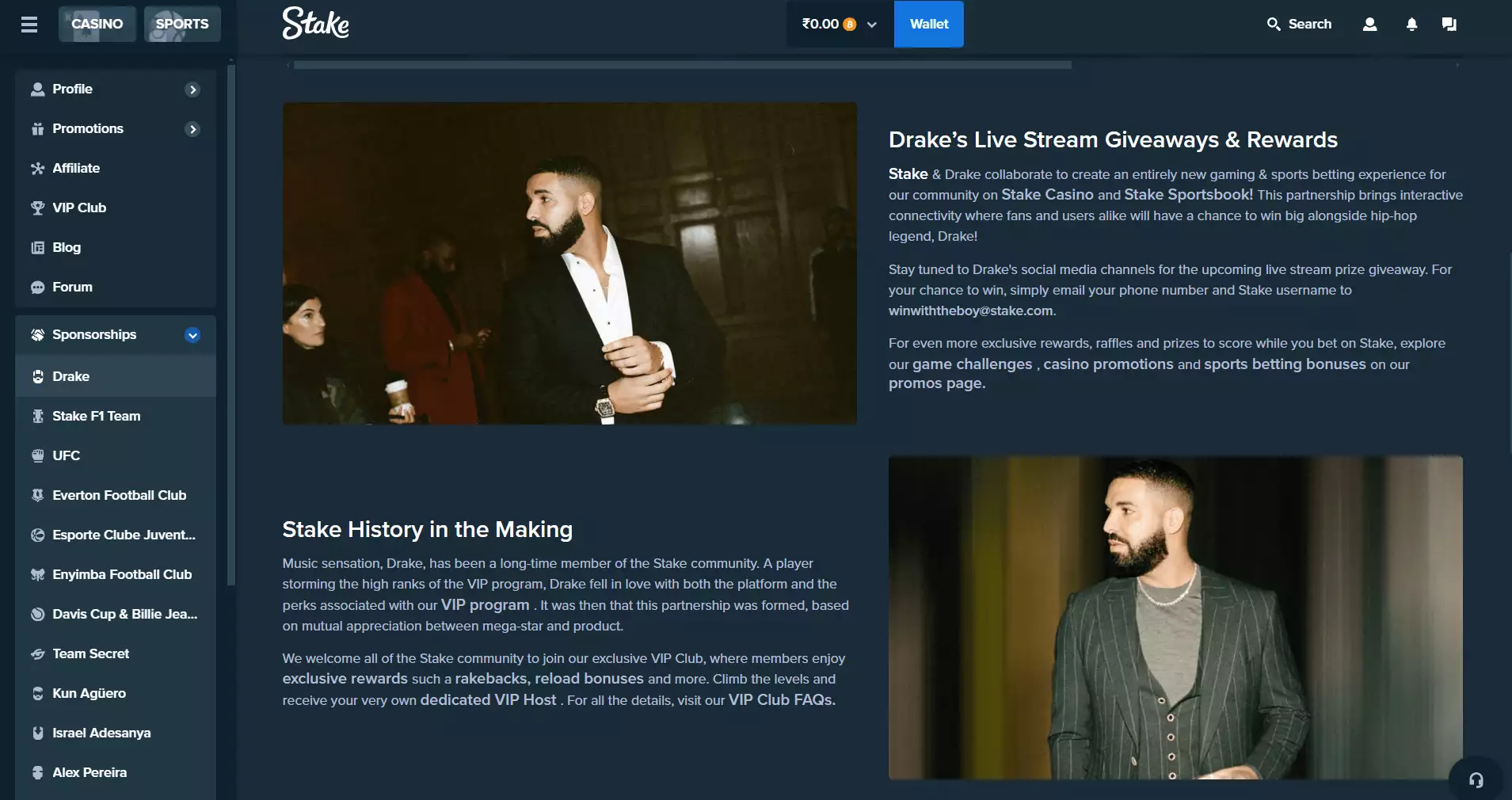
Task: Open Forum from the sidebar
Action: 116,288
